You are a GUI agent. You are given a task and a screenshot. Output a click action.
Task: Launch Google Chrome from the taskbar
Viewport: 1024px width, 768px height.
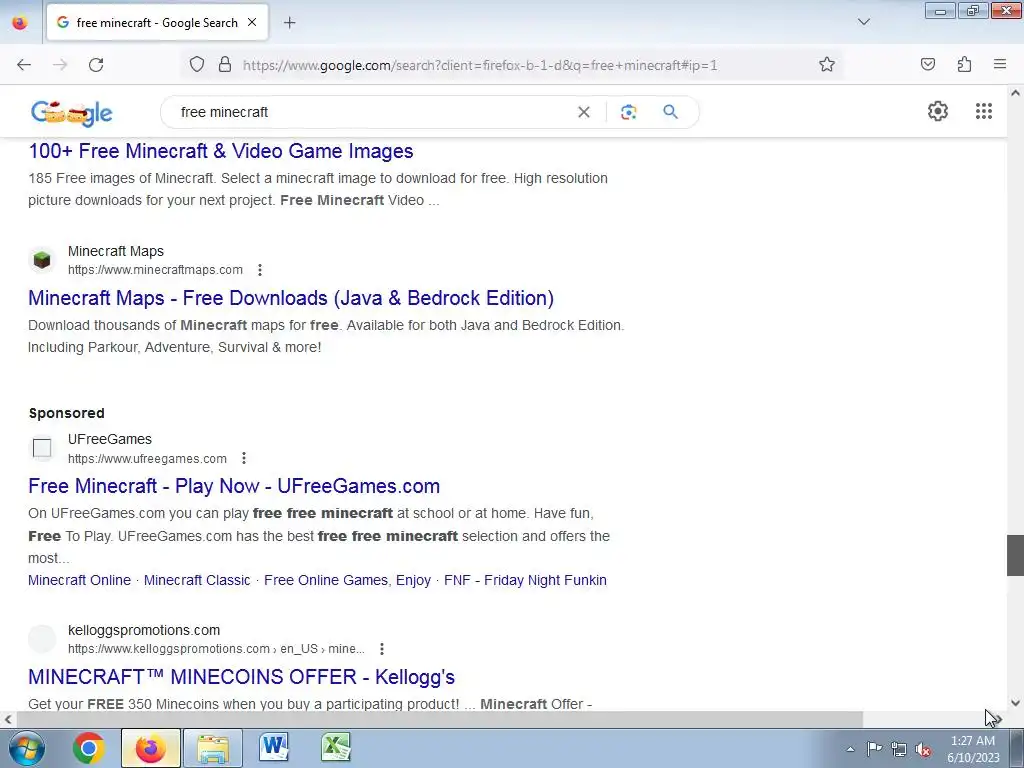click(89, 748)
